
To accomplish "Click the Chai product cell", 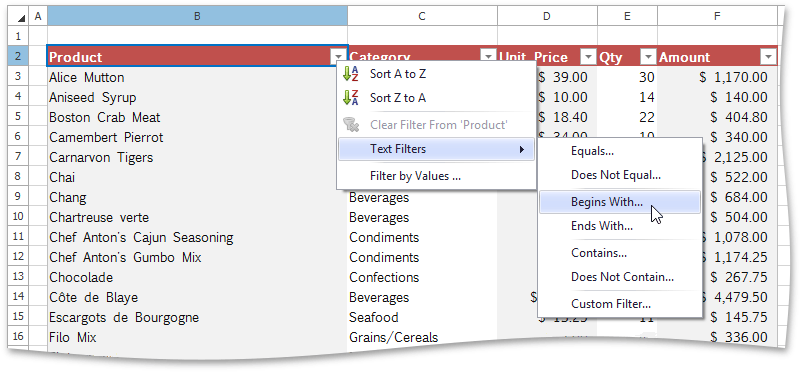I will pyautogui.click(x=197, y=177).
